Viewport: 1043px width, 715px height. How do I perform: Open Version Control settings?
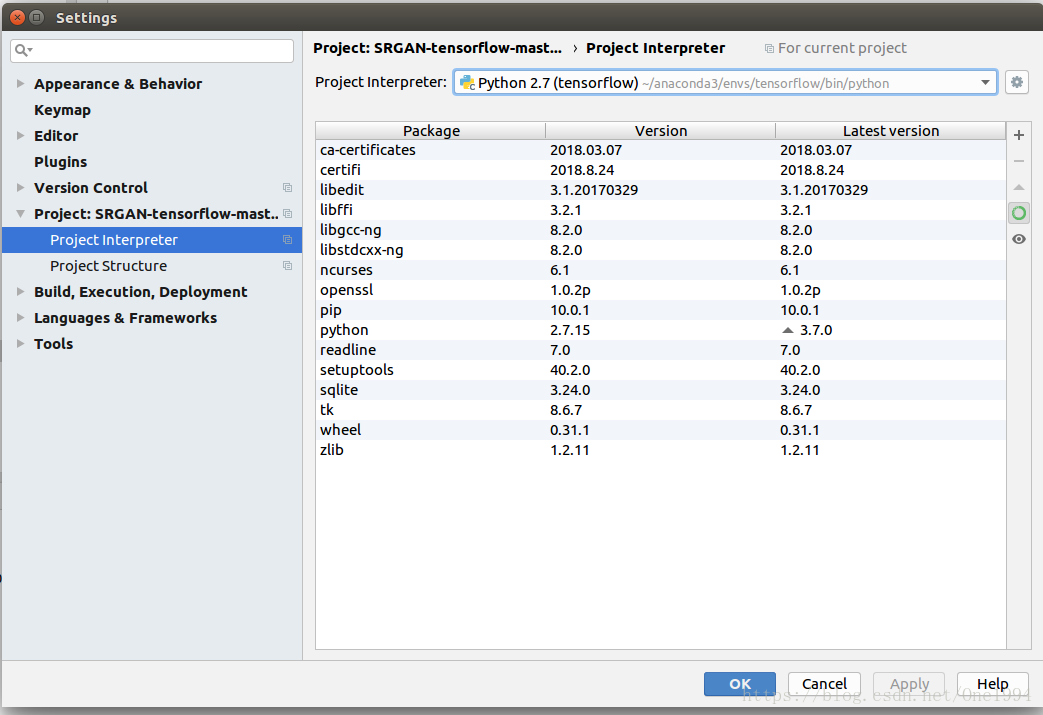90,188
